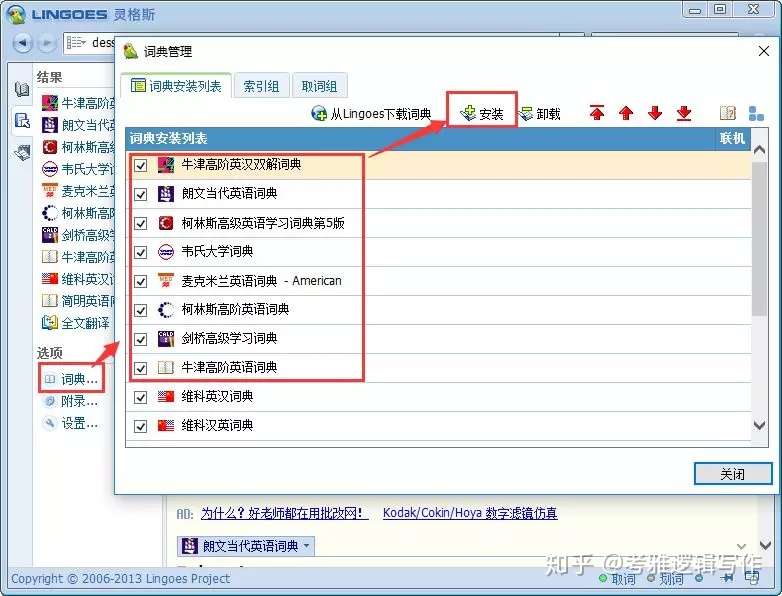The height and width of the screenshot is (596, 782).
Task: Open search box list dropdown in main window
Action: point(76,42)
